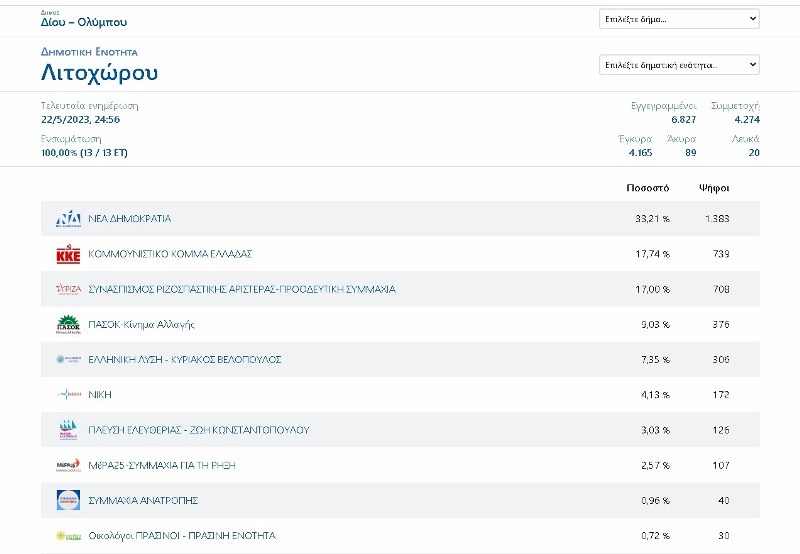Click the Plefsi Eleftherias ship logo
This screenshot has width=800, height=554.
(x=68, y=430)
